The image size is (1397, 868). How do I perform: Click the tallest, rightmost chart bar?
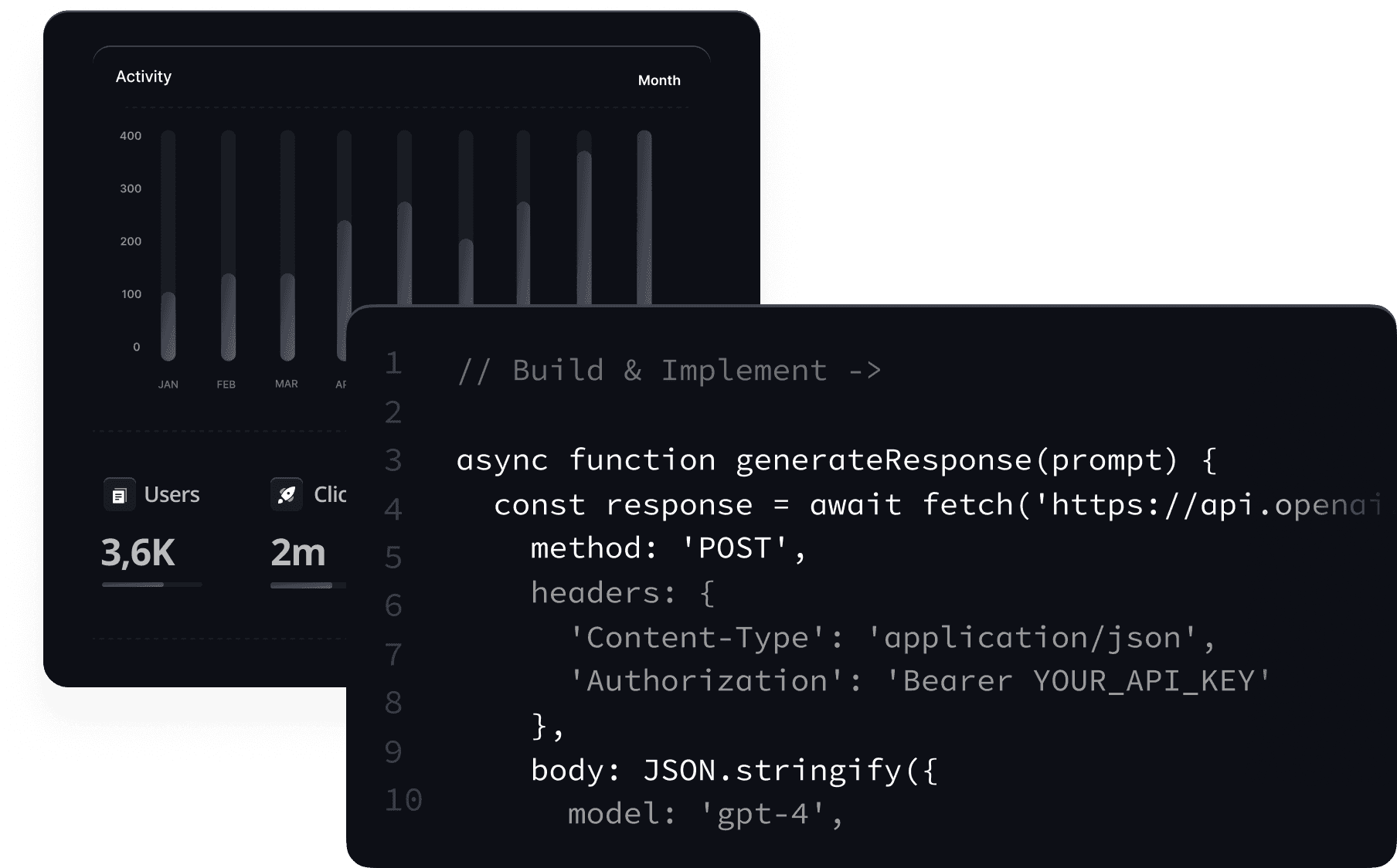pos(644,218)
